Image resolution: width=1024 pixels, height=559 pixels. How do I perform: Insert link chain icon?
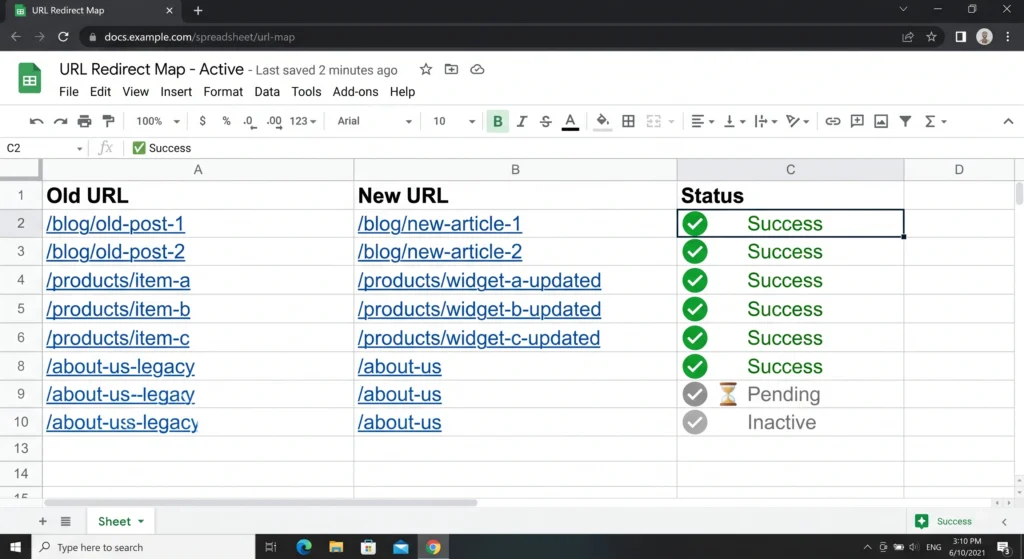click(x=833, y=121)
